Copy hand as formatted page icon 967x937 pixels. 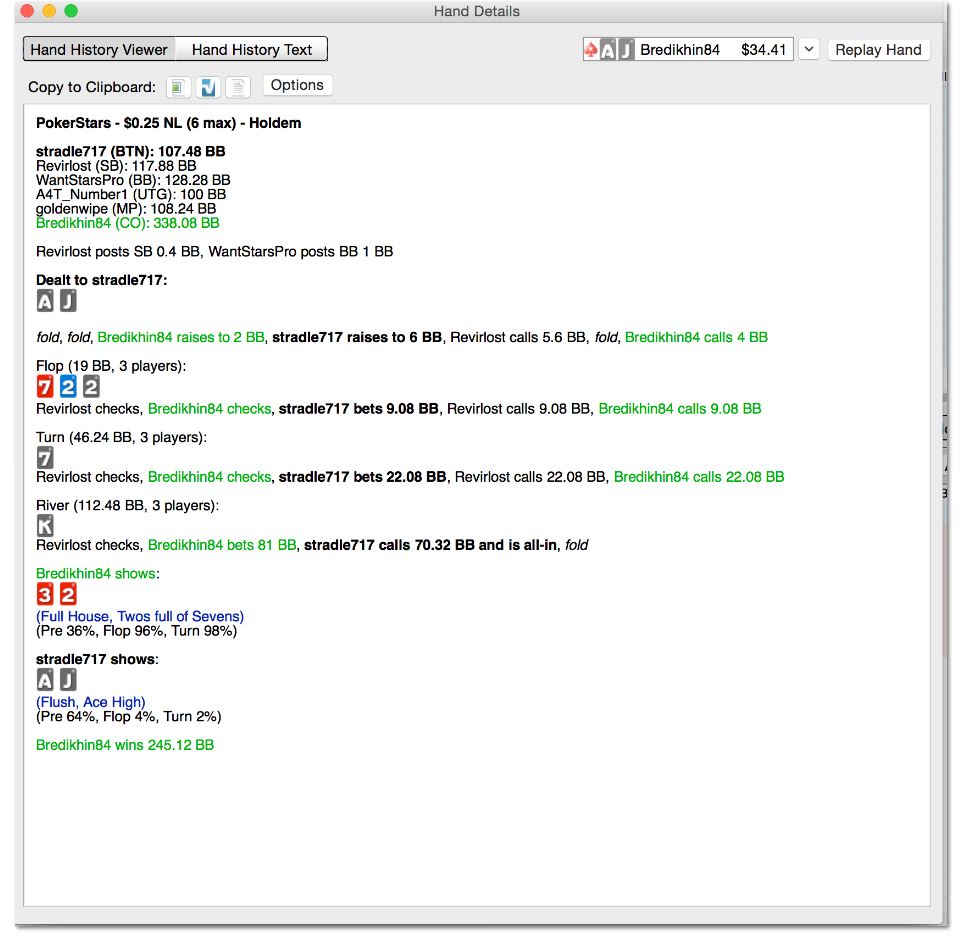(178, 87)
